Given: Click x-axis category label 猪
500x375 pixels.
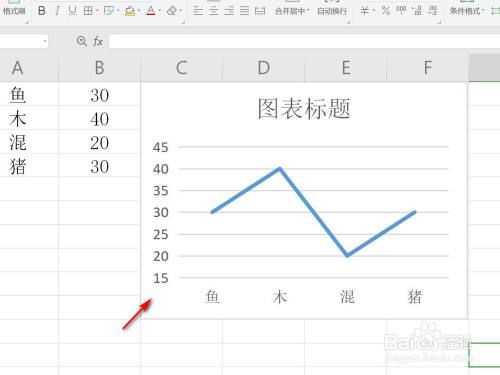Looking at the screenshot, I should click(415, 296).
